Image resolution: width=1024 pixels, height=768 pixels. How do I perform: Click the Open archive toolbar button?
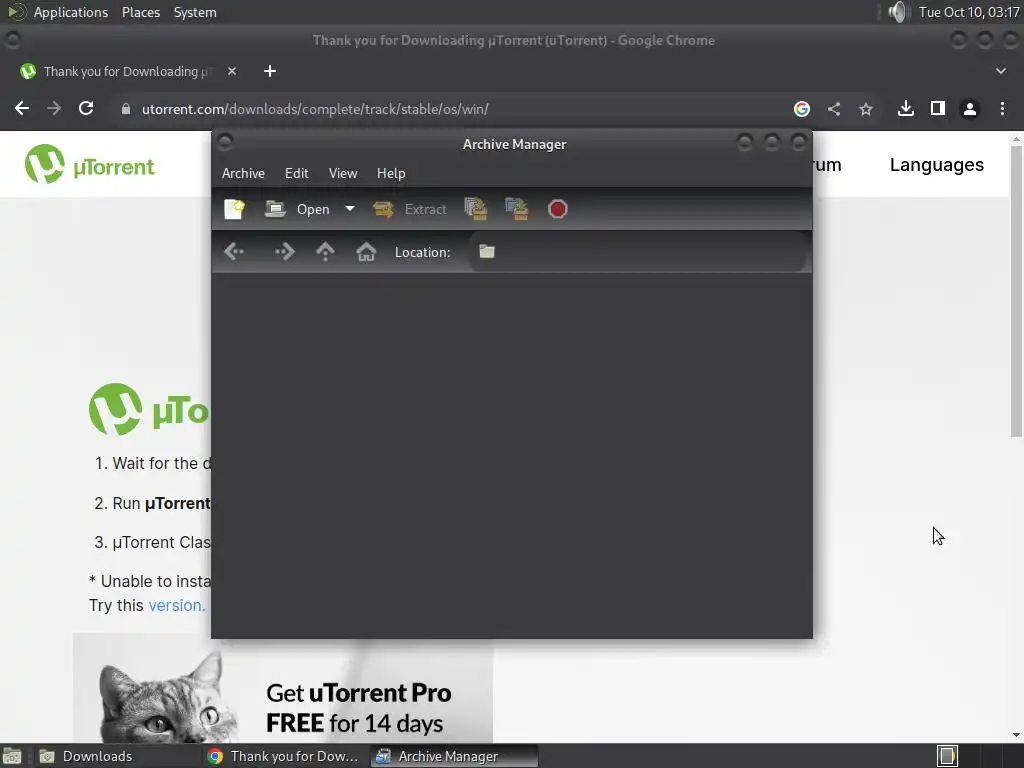(298, 209)
